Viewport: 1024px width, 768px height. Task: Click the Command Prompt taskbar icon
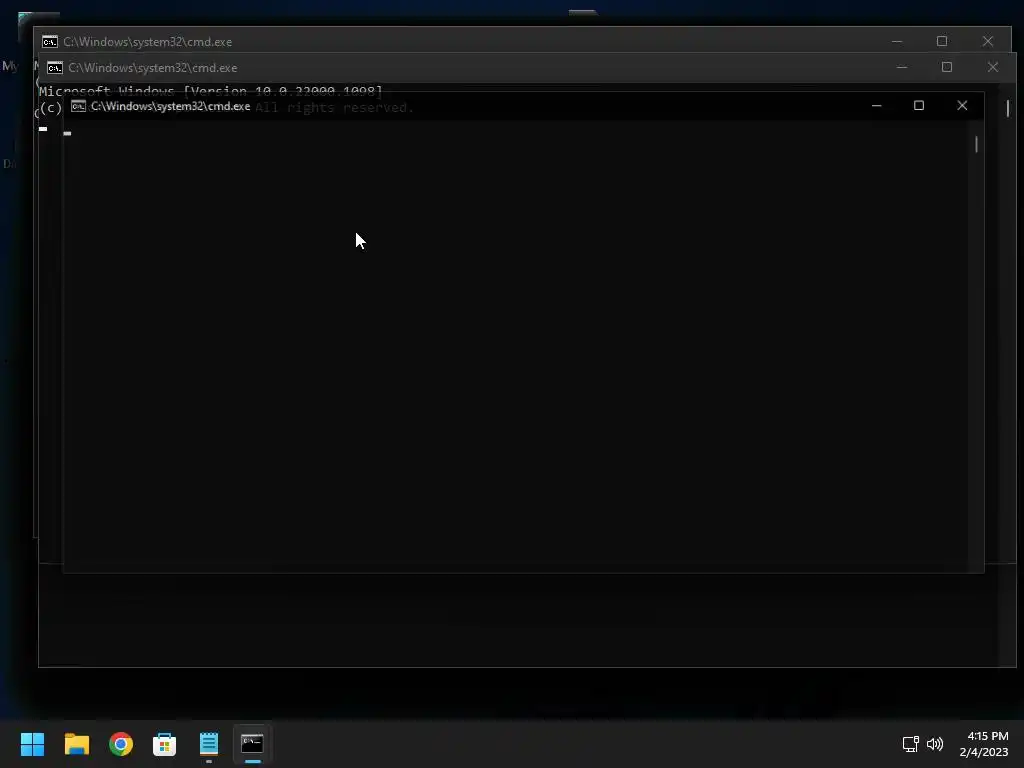pyautogui.click(x=252, y=743)
